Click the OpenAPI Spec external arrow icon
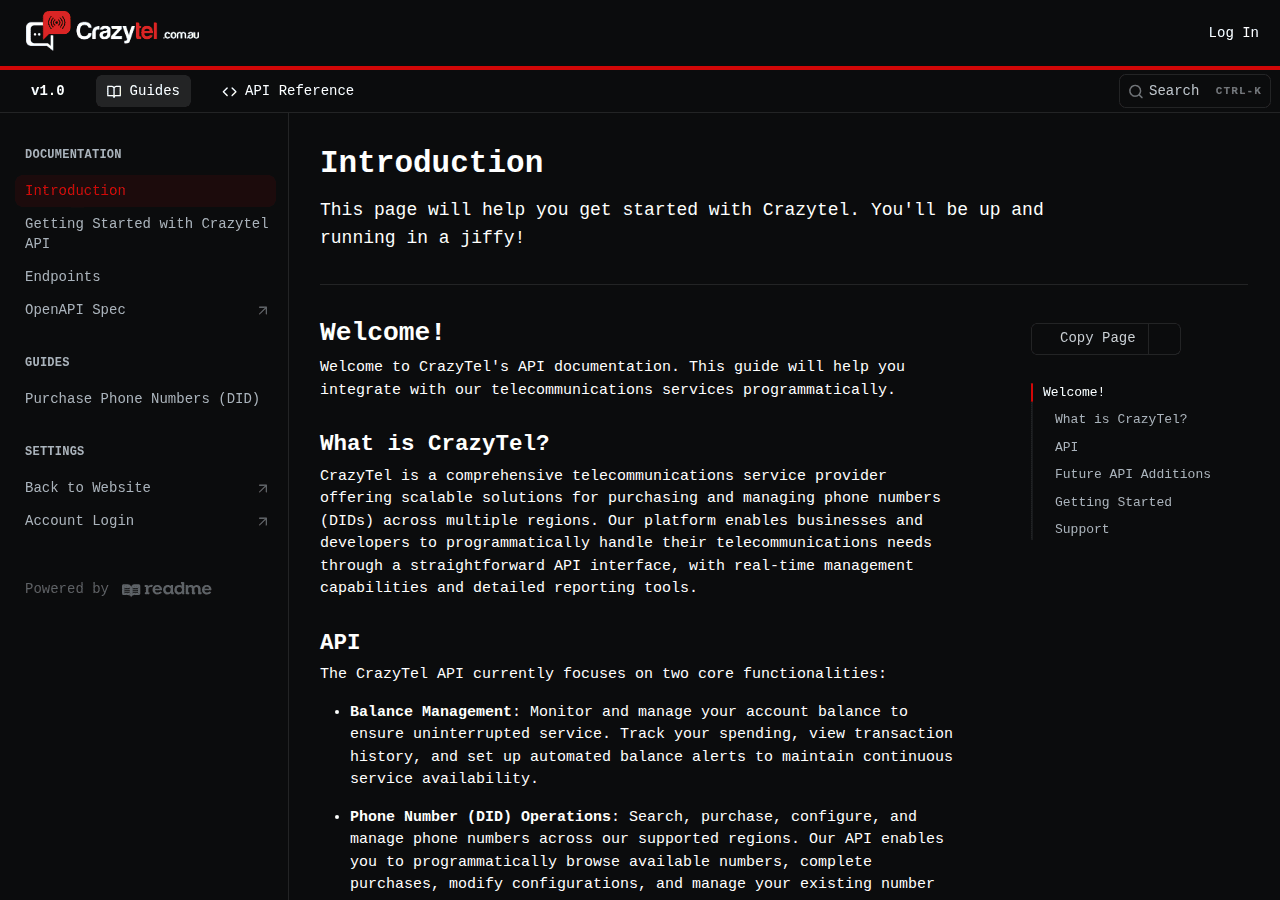1280x900 pixels. point(263,311)
